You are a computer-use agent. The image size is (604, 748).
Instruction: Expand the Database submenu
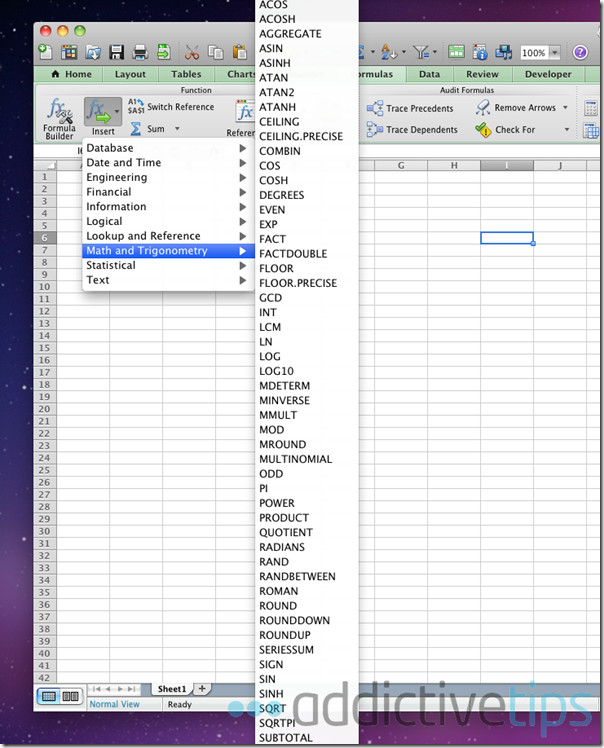[167, 148]
